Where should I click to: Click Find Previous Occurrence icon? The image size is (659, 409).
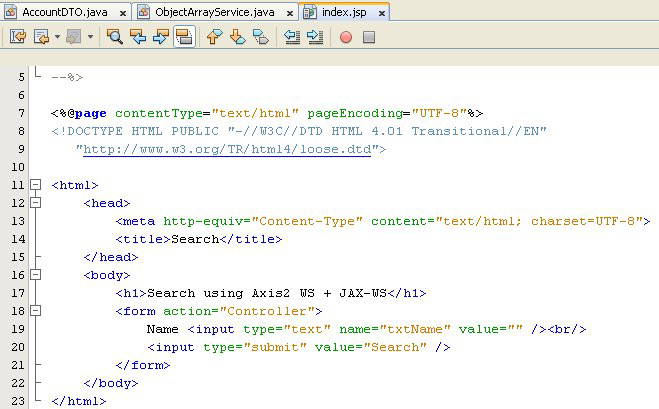[138, 37]
